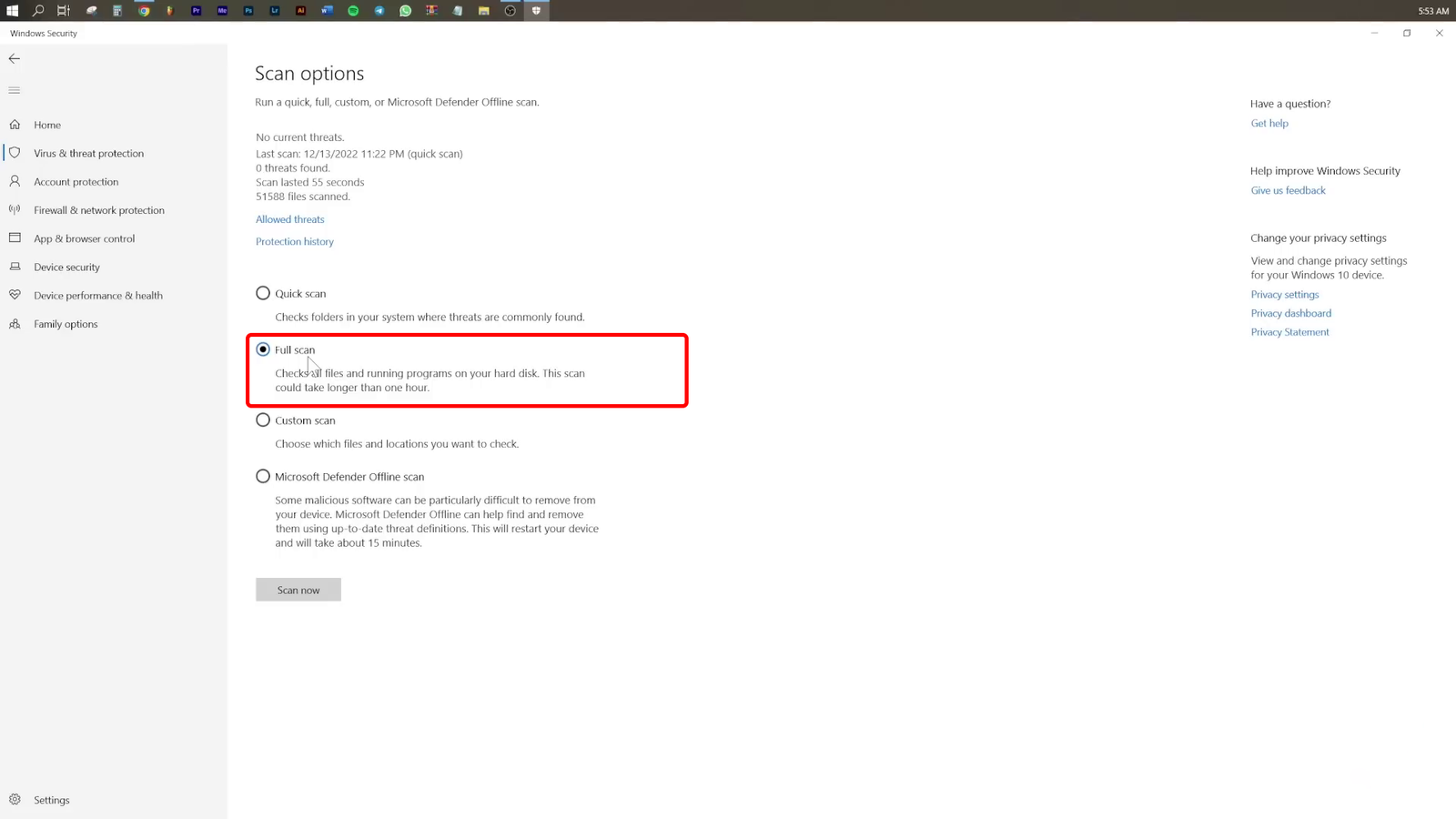Open Give us feedback link
The image size is (1456, 819).
click(x=1288, y=190)
